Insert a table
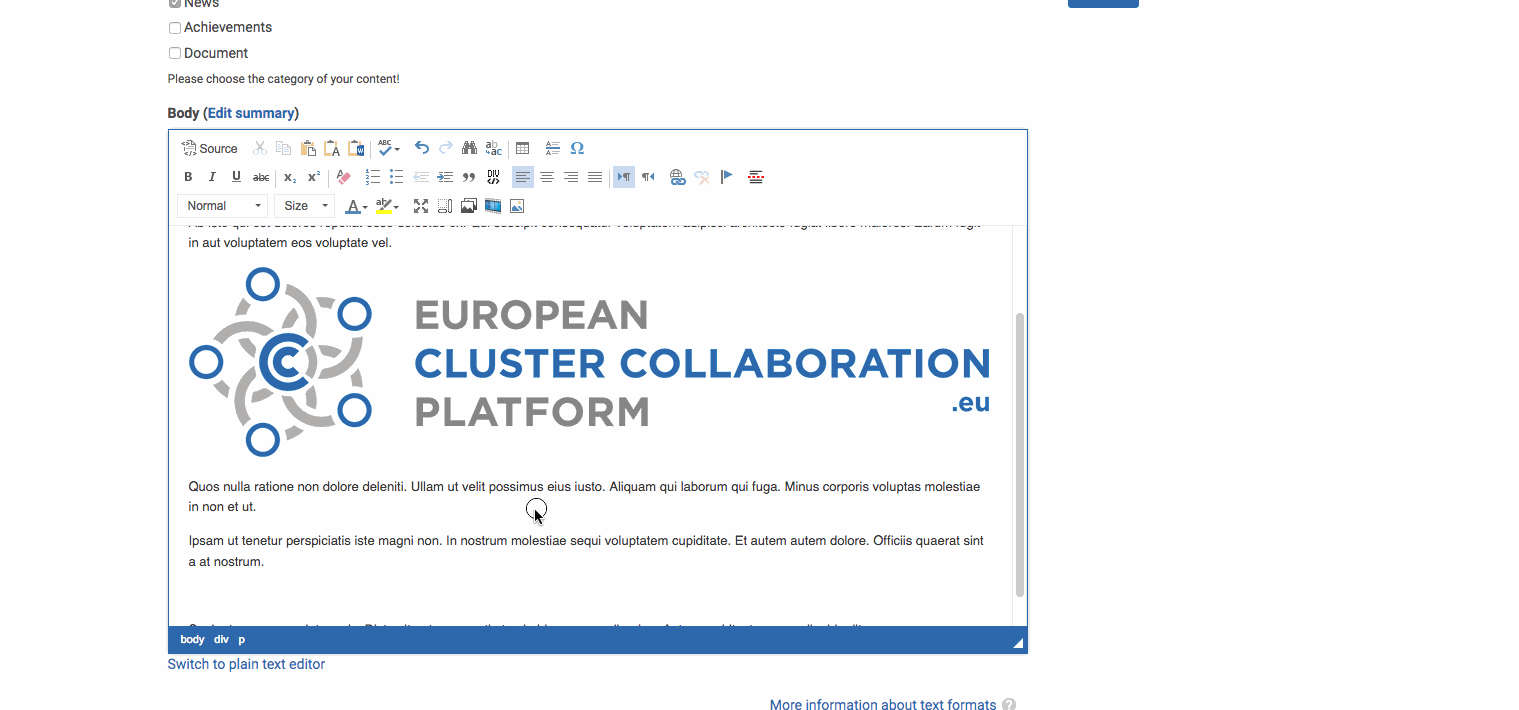 pyautogui.click(x=522, y=148)
